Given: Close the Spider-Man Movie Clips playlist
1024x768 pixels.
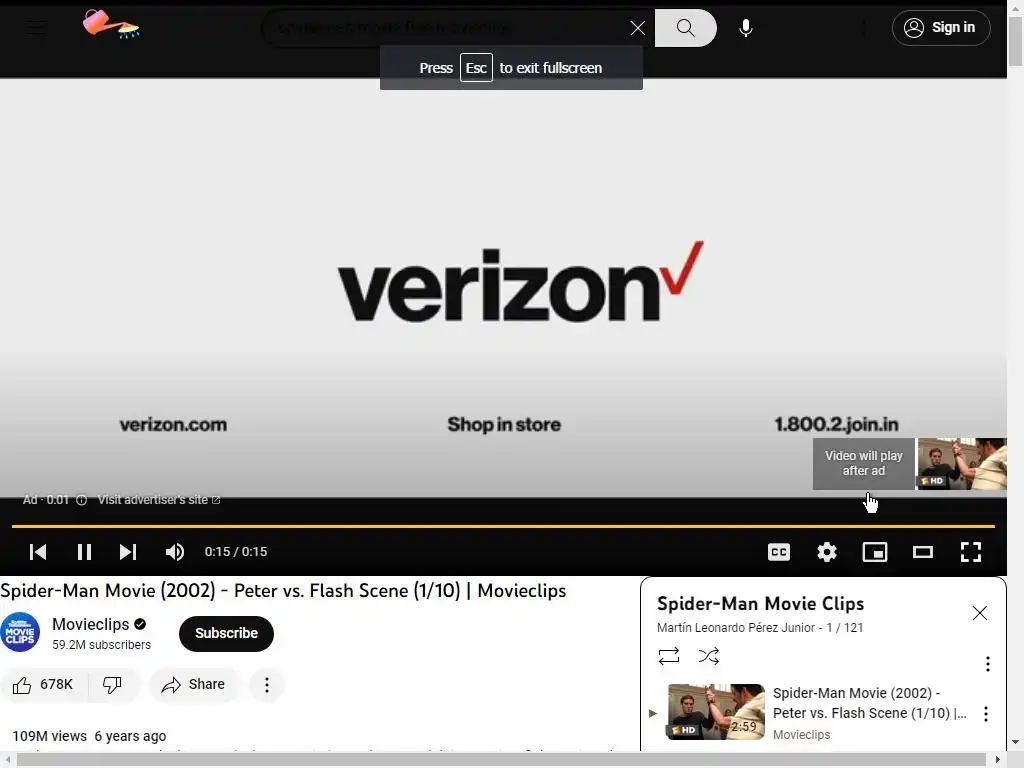Looking at the screenshot, I should pos(980,613).
